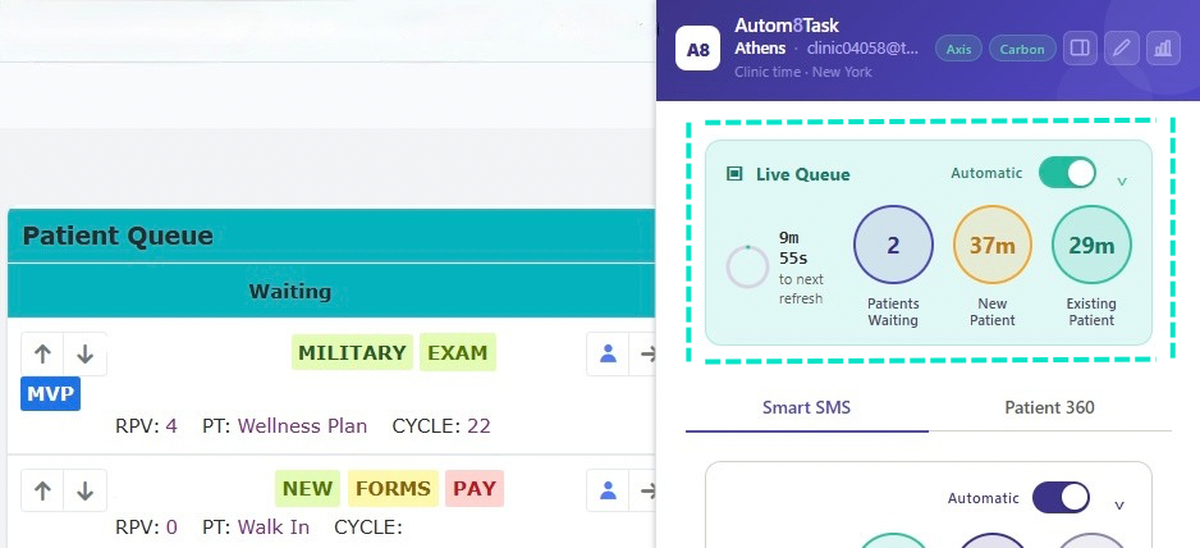The height and width of the screenshot is (548, 1200).
Task: Click the Walk In value
Action: [x=274, y=527]
